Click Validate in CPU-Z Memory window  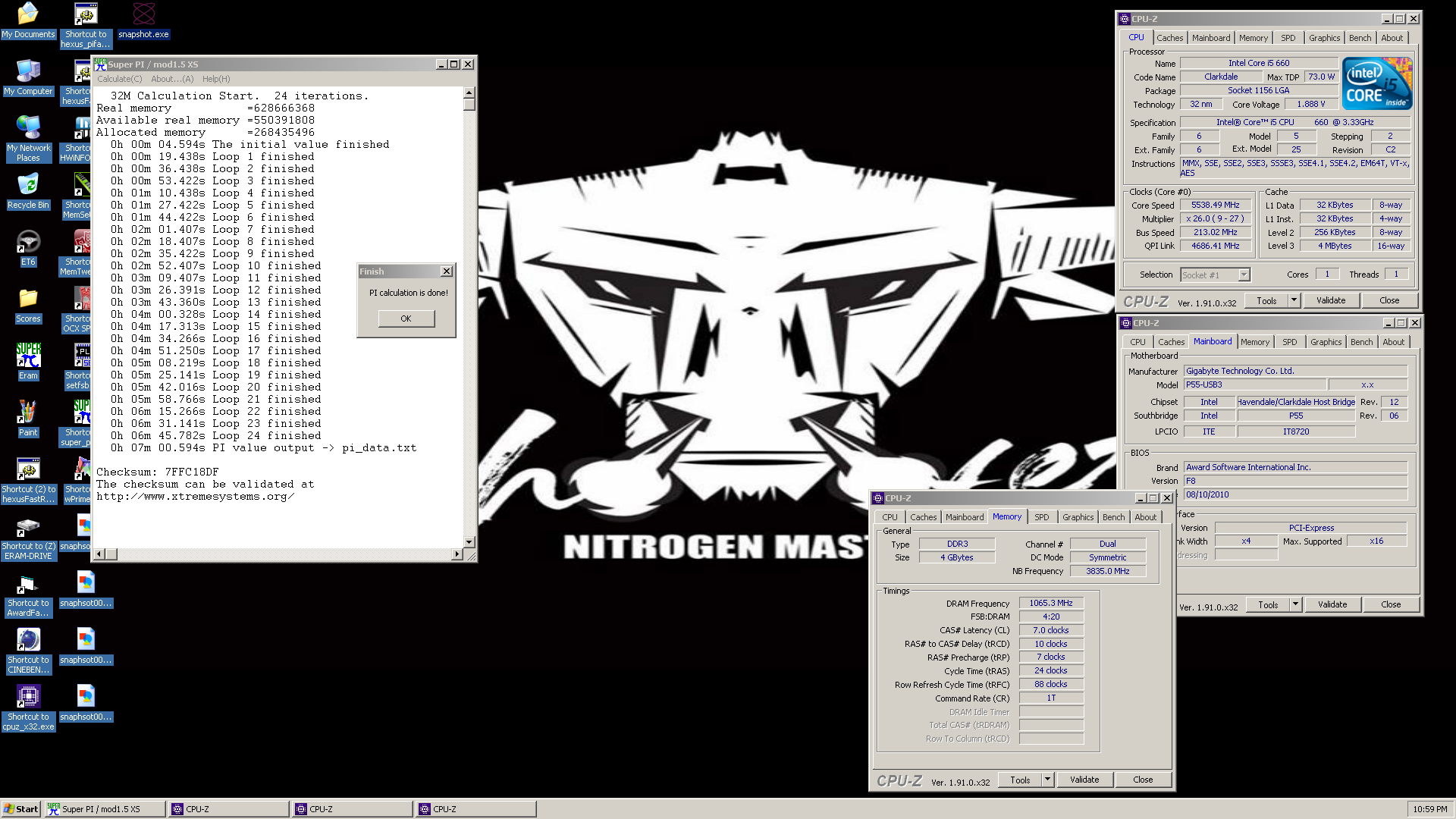tap(1084, 780)
